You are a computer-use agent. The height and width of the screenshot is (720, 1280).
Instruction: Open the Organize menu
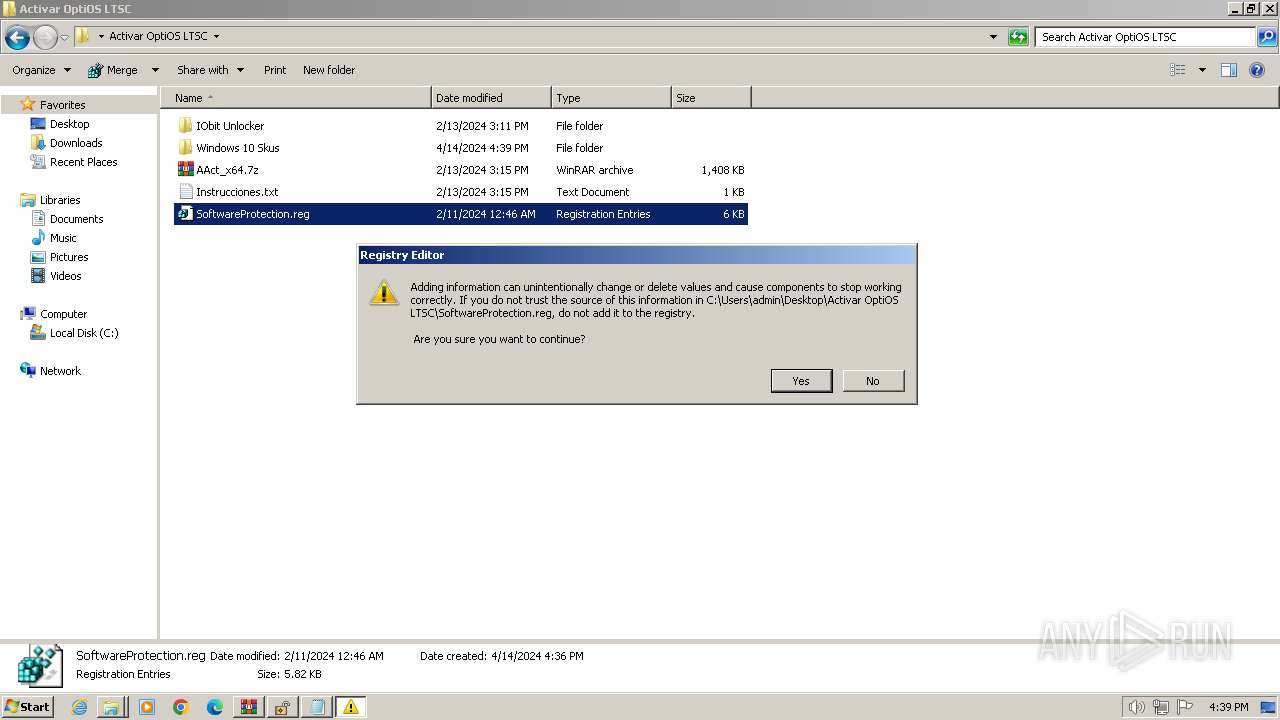41,70
